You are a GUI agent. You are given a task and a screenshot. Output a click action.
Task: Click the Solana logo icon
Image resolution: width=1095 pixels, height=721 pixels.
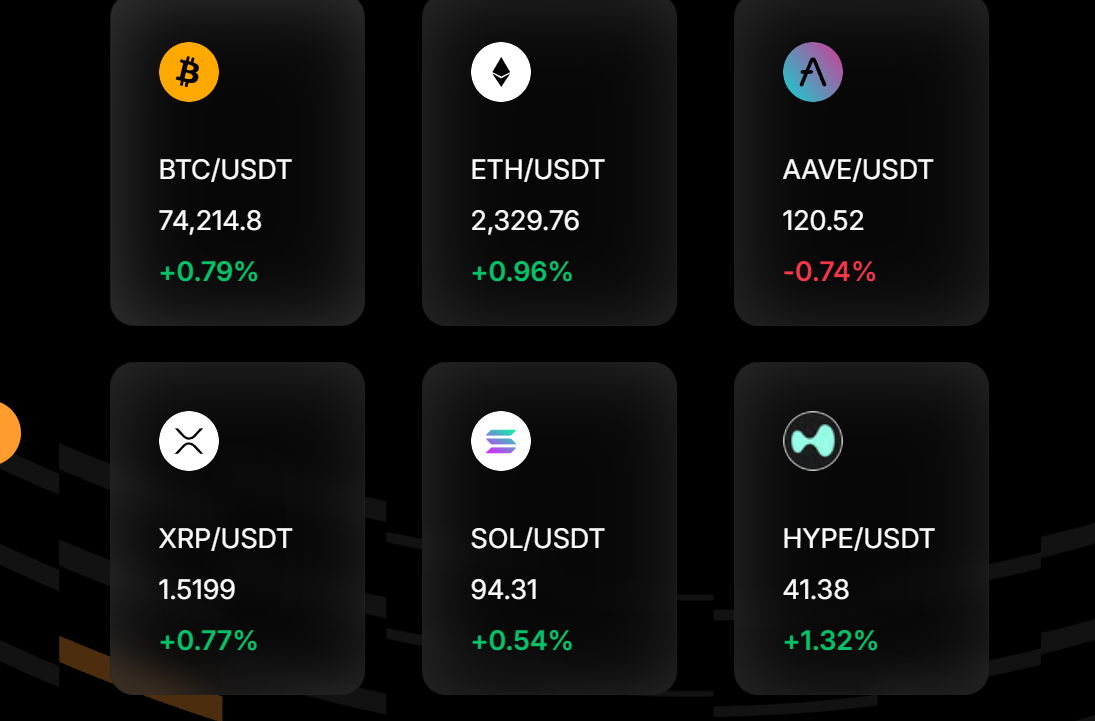coord(499,440)
